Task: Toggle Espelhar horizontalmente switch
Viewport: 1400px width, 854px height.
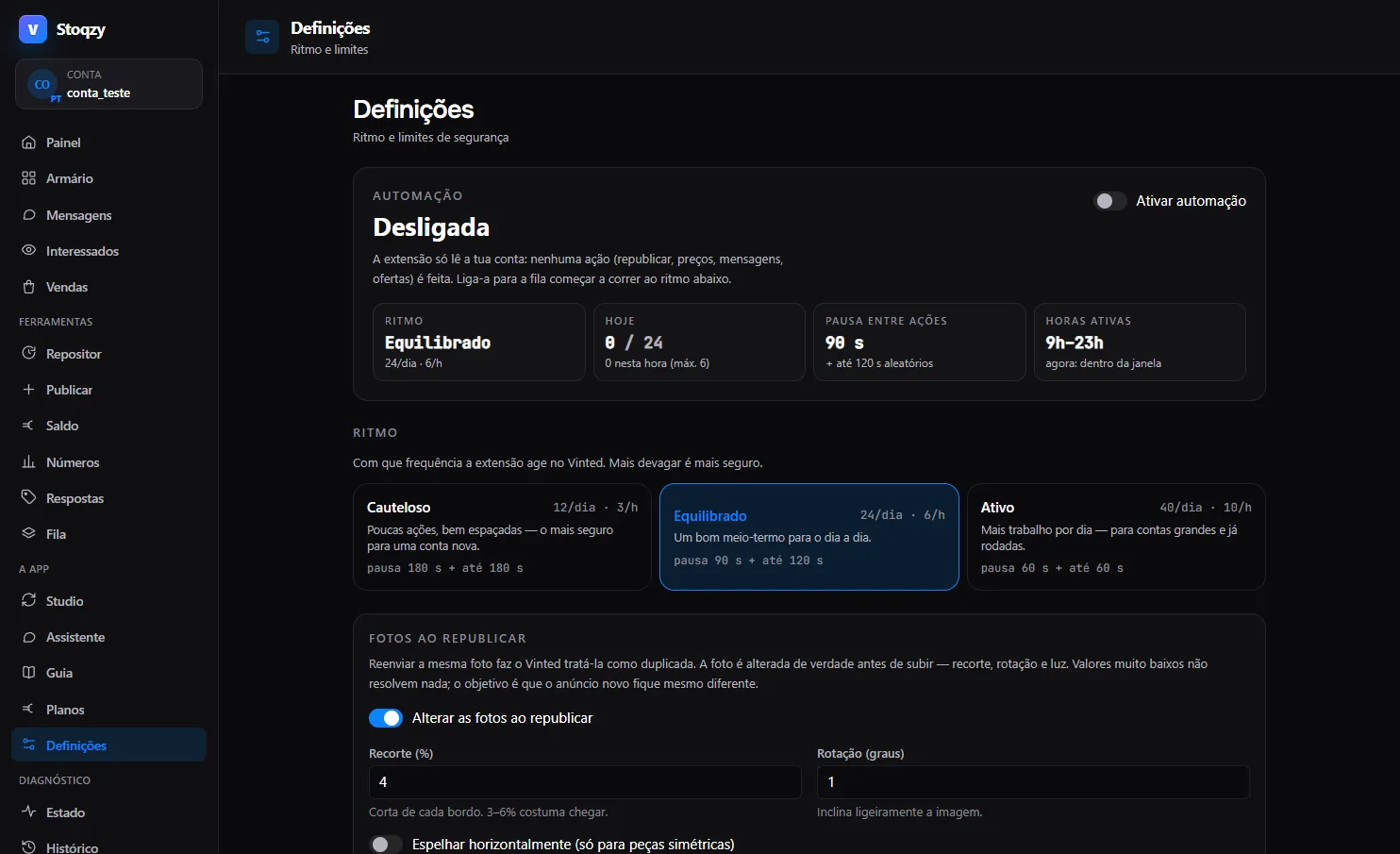Action: point(386,845)
